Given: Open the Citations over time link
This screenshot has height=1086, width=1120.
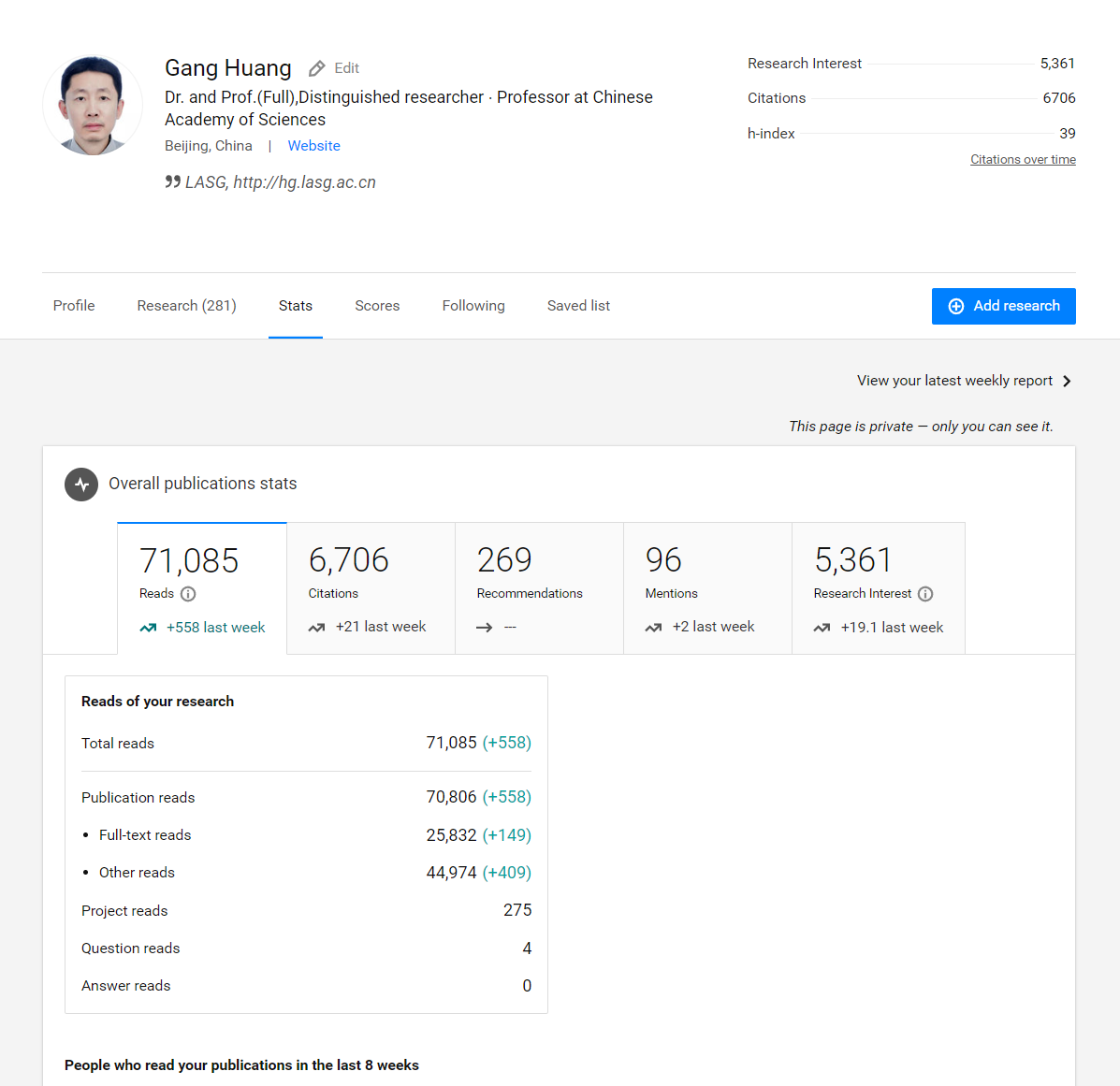Looking at the screenshot, I should pos(1023,159).
